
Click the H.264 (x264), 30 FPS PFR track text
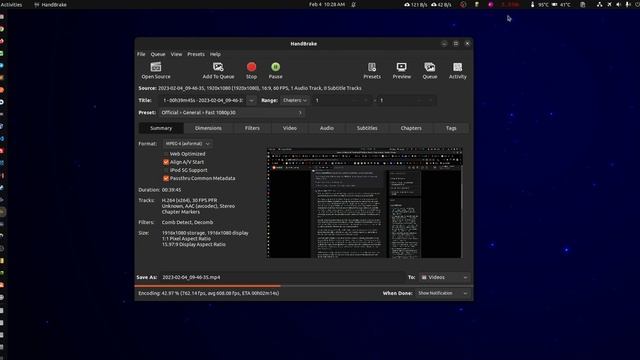[189, 200]
